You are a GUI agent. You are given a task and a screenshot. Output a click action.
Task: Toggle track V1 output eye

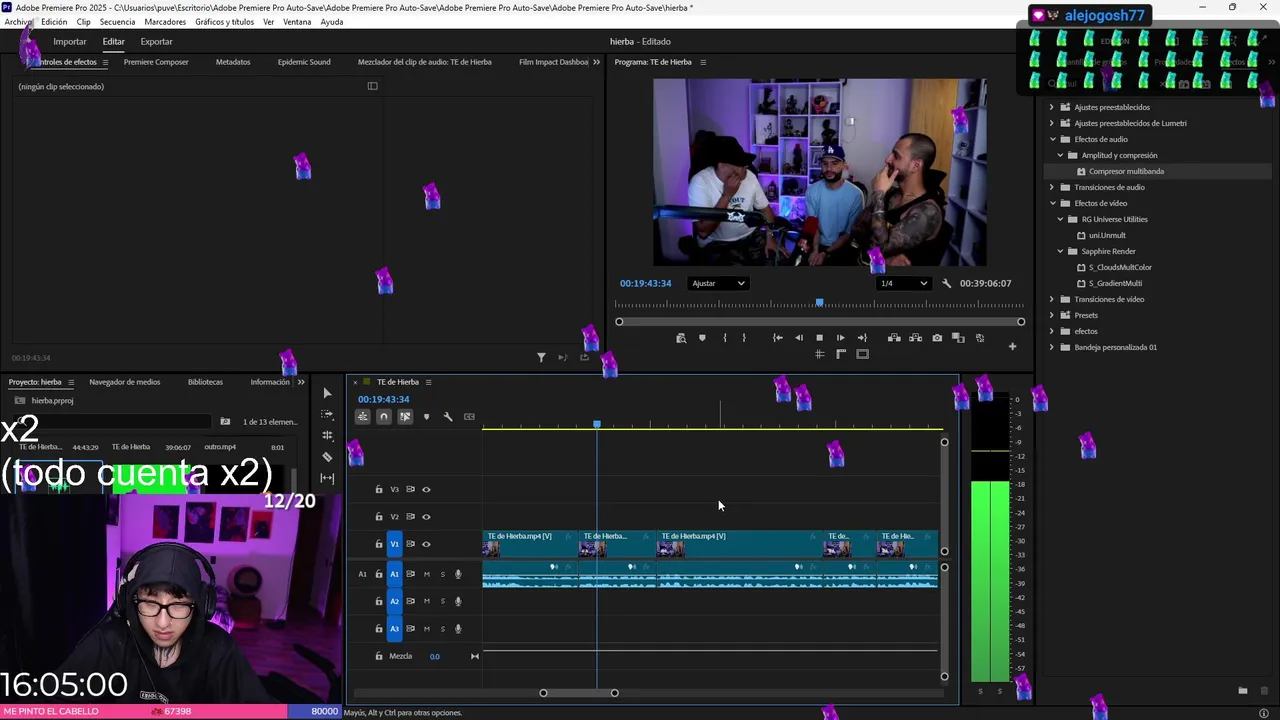[x=426, y=544]
